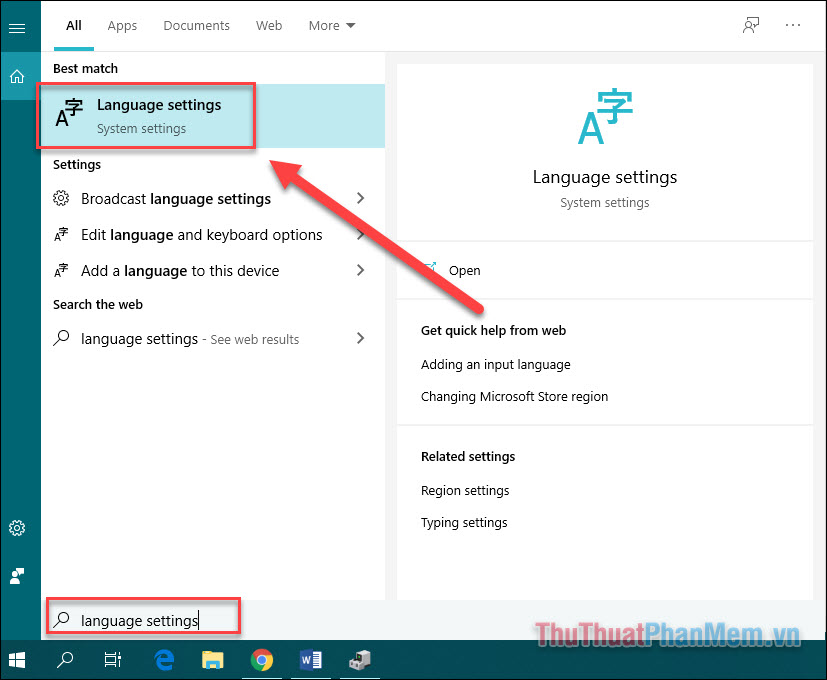This screenshot has width=827, height=680.
Task: Switch to the Documents search tab
Action: tap(196, 25)
